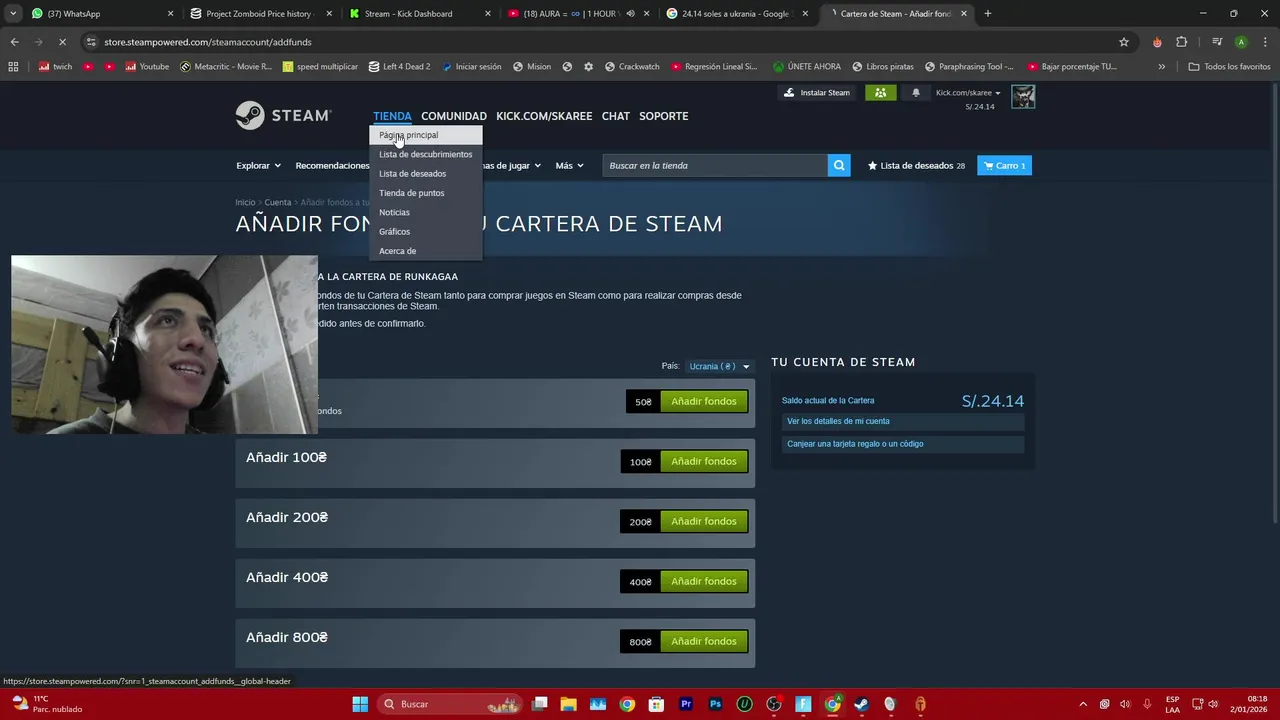The image size is (1280, 720).
Task: Click Añadir fondos for 100₴
Action: [x=704, y=461]
